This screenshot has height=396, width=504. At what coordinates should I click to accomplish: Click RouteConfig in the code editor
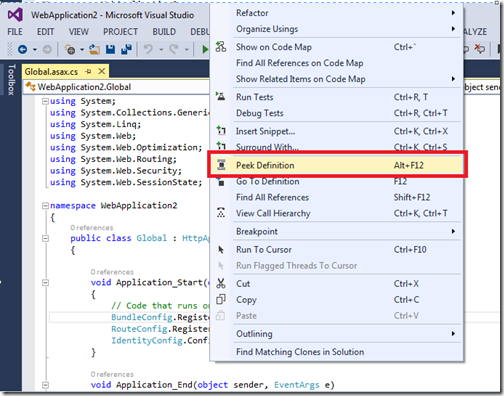[x=139, y=329]
